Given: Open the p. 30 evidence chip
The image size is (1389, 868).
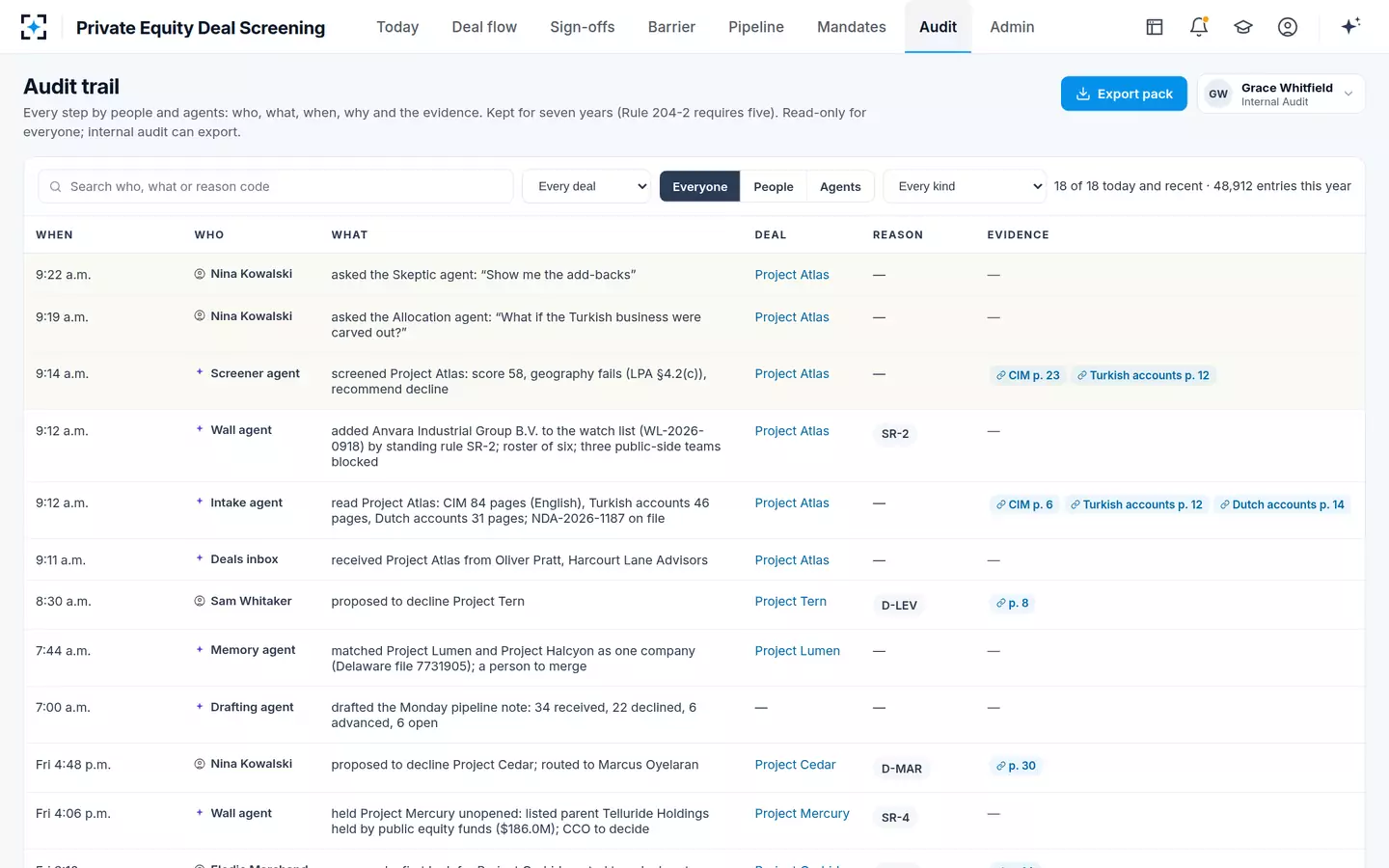Looking at the screenshot, I should pos(1016,766).
